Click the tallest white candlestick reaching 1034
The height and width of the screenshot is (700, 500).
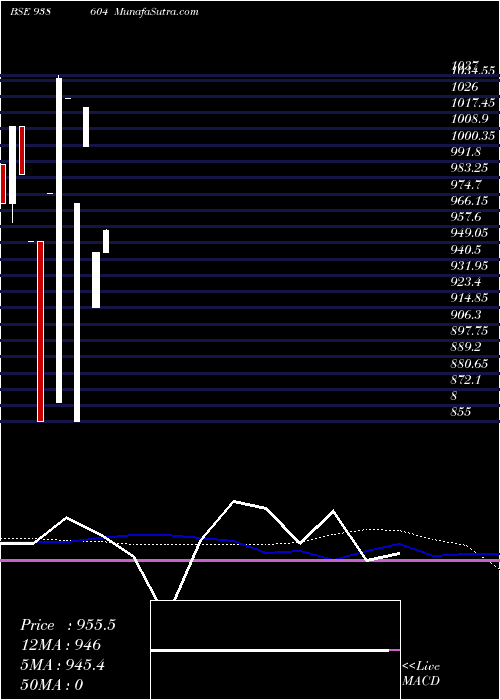(59, 241)
